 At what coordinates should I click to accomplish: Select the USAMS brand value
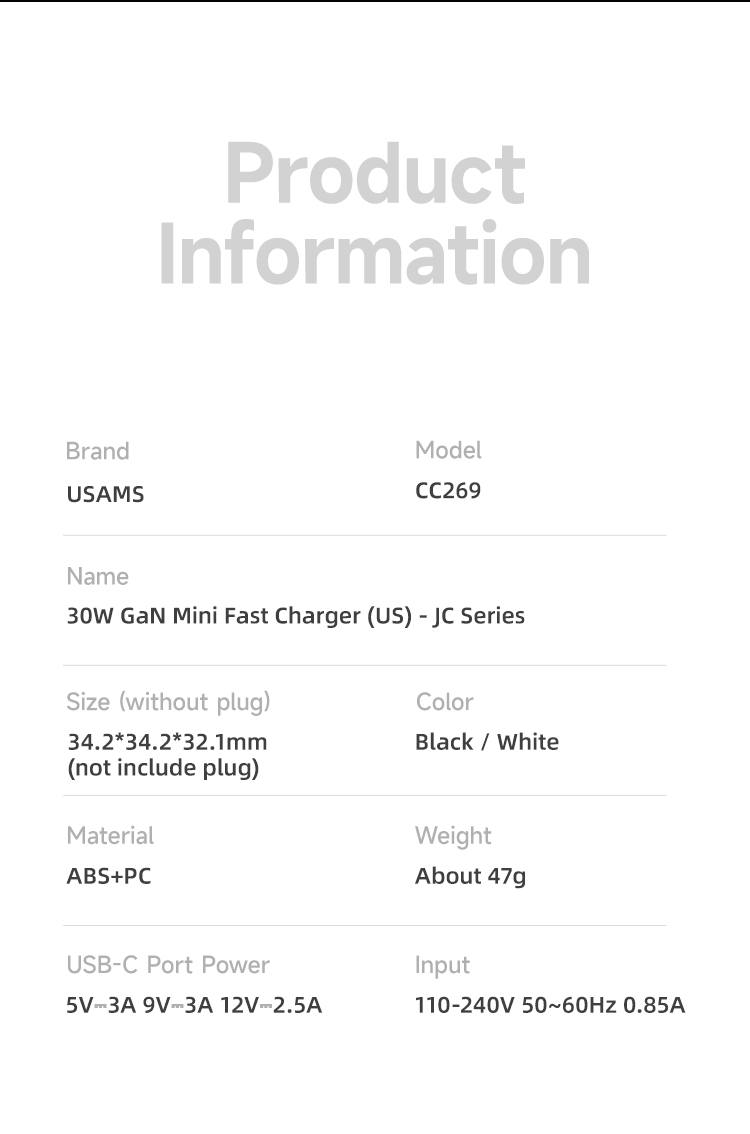pos(105,494)
